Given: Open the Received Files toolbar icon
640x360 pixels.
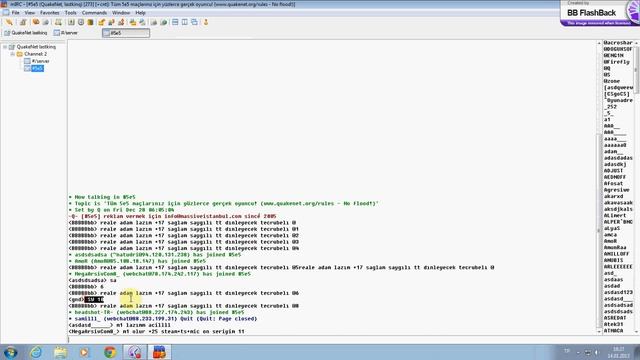Looking at the screenshot, I should (x=133, y=22).
